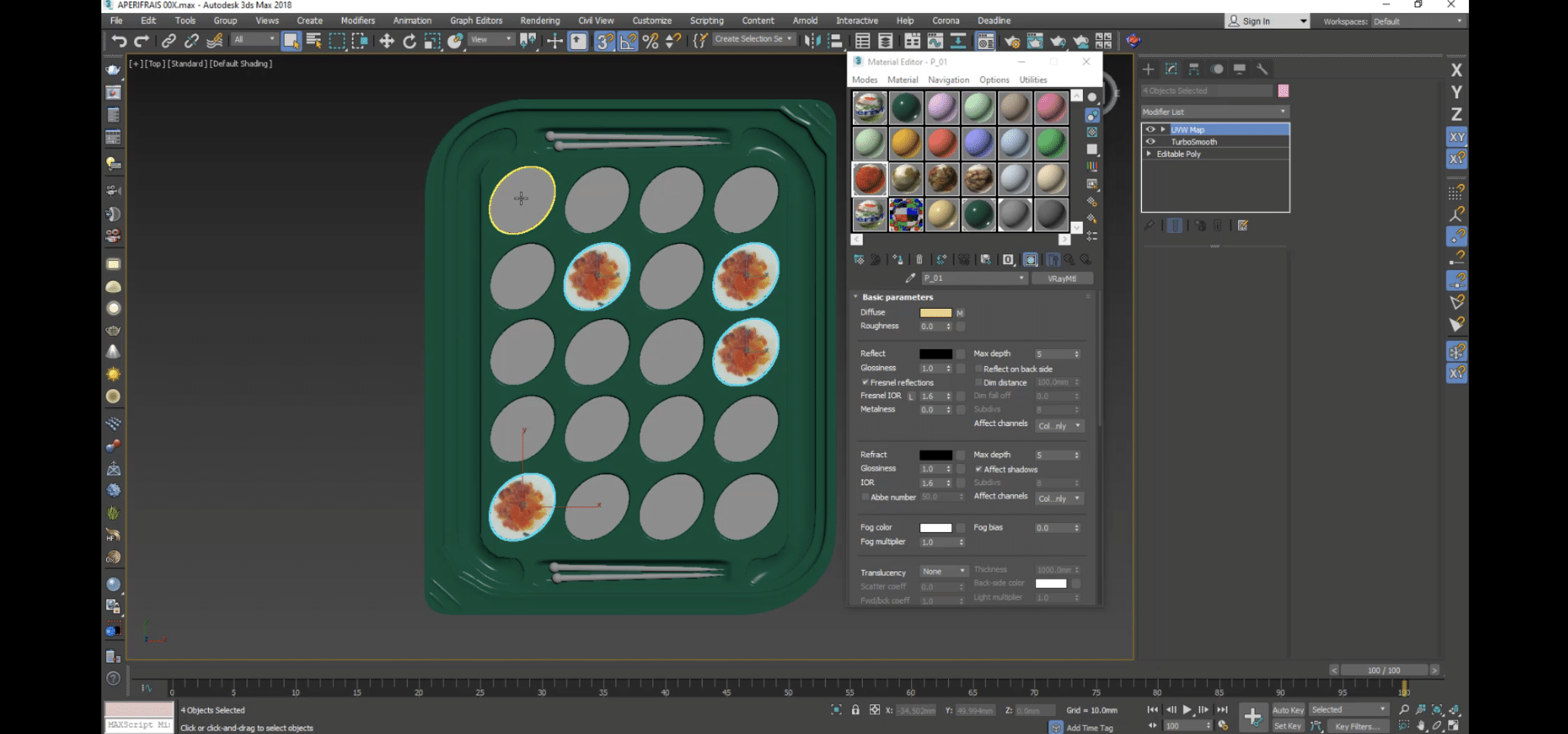The image size is (1568, 734).
Task: Enable Reflect on back side
Action: [x=978, y=369]
